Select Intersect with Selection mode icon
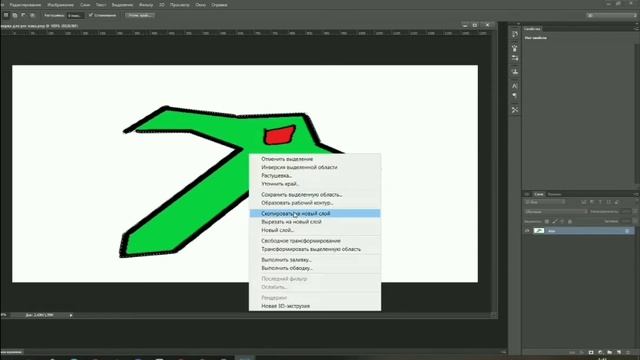640x360 pixels. pos(32,16)
